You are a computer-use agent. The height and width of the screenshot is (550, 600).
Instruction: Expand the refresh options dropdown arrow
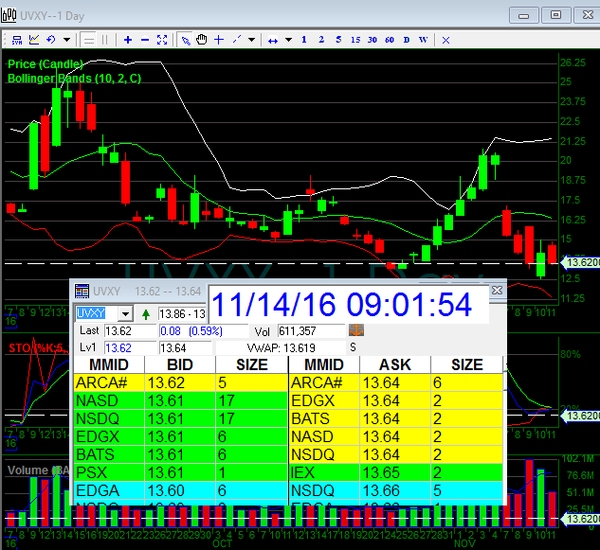(x=67, y=39)
